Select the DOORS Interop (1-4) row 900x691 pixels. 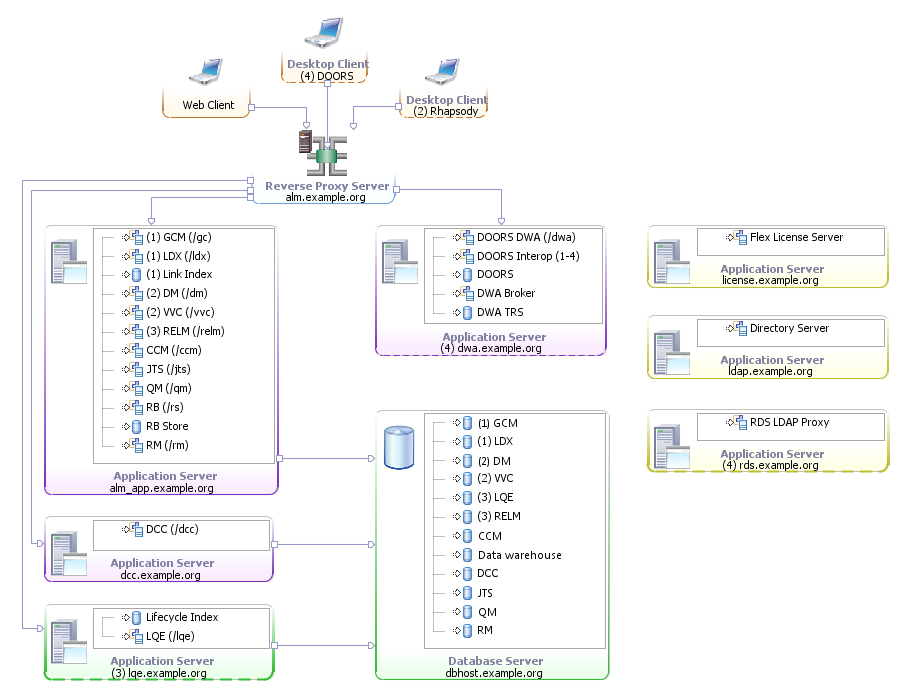pos(516,256)
